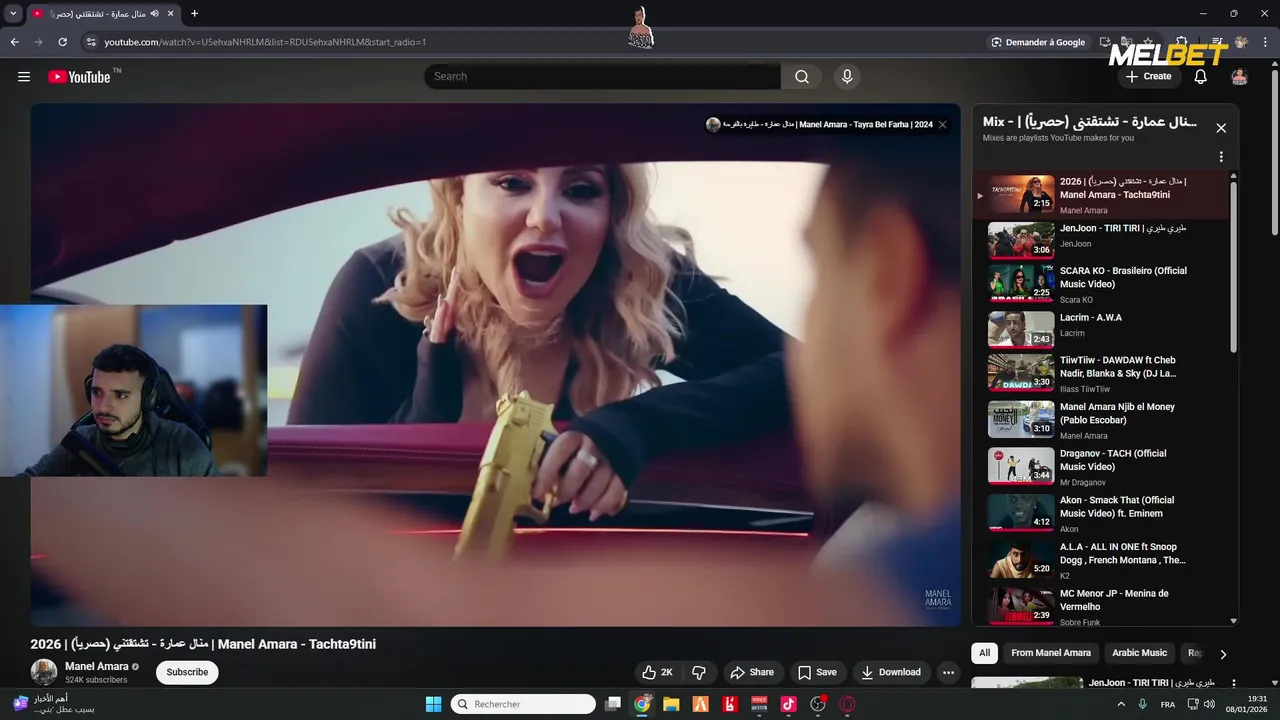Download the video
This screenshot has width=1280, height=720.
[891, 672]
